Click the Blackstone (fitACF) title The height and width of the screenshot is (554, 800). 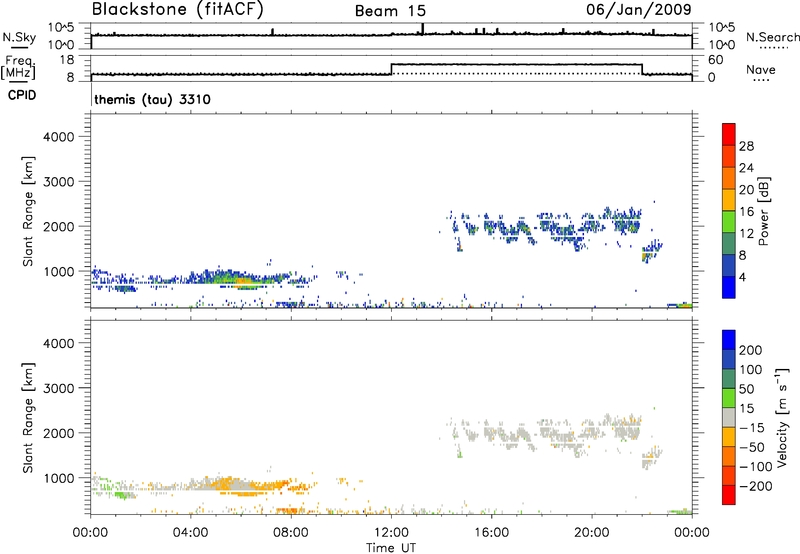tap(178, 9)
